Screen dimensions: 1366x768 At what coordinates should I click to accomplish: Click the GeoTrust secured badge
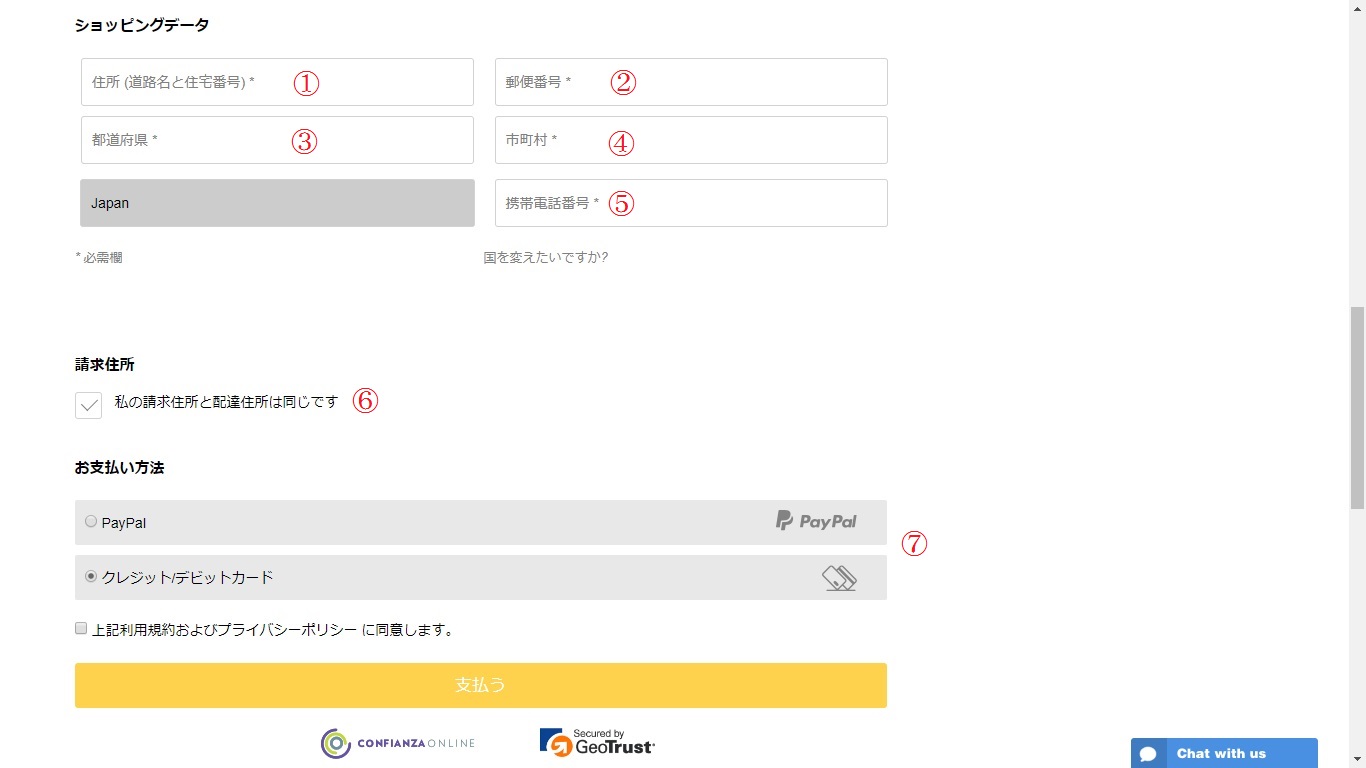pos(597,742)
